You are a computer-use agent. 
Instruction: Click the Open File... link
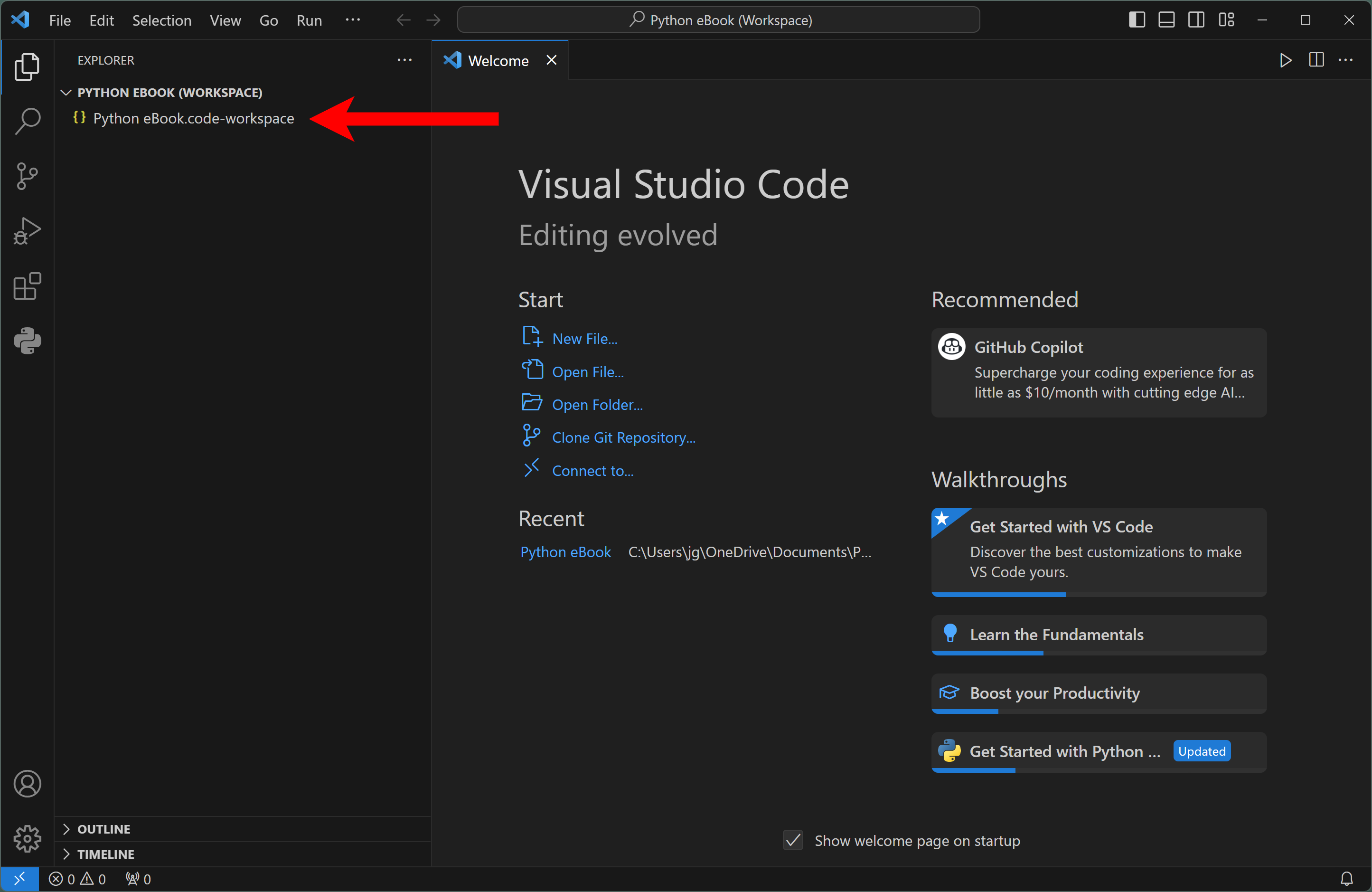(x=588, y=372)
